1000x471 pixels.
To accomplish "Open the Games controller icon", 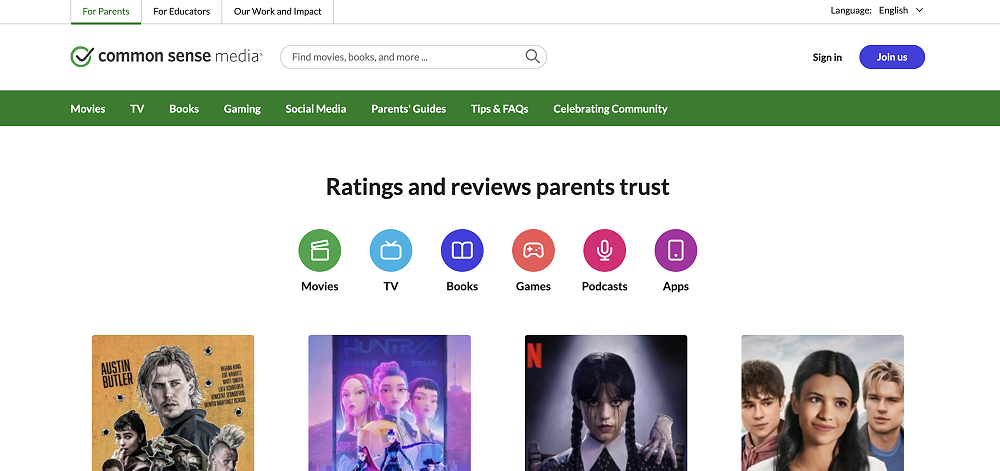I will 533,250.
